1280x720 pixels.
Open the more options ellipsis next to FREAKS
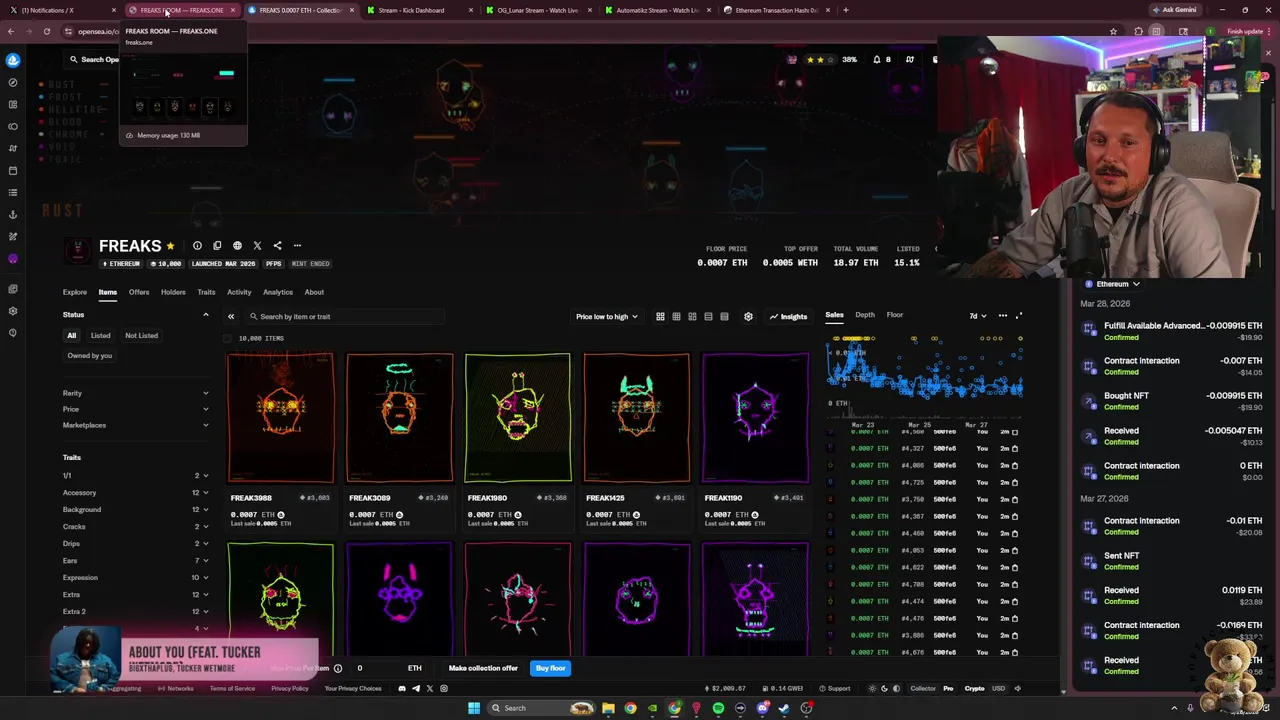pos(297,246)
